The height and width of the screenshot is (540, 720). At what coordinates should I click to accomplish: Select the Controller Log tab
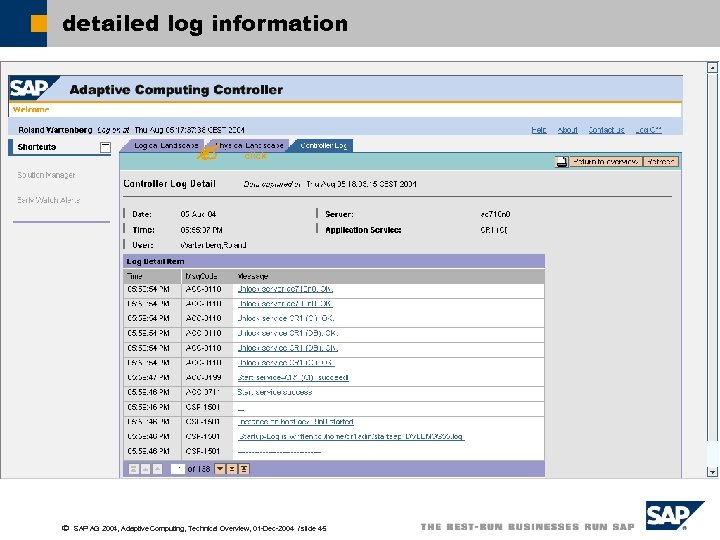pos(323,146)
